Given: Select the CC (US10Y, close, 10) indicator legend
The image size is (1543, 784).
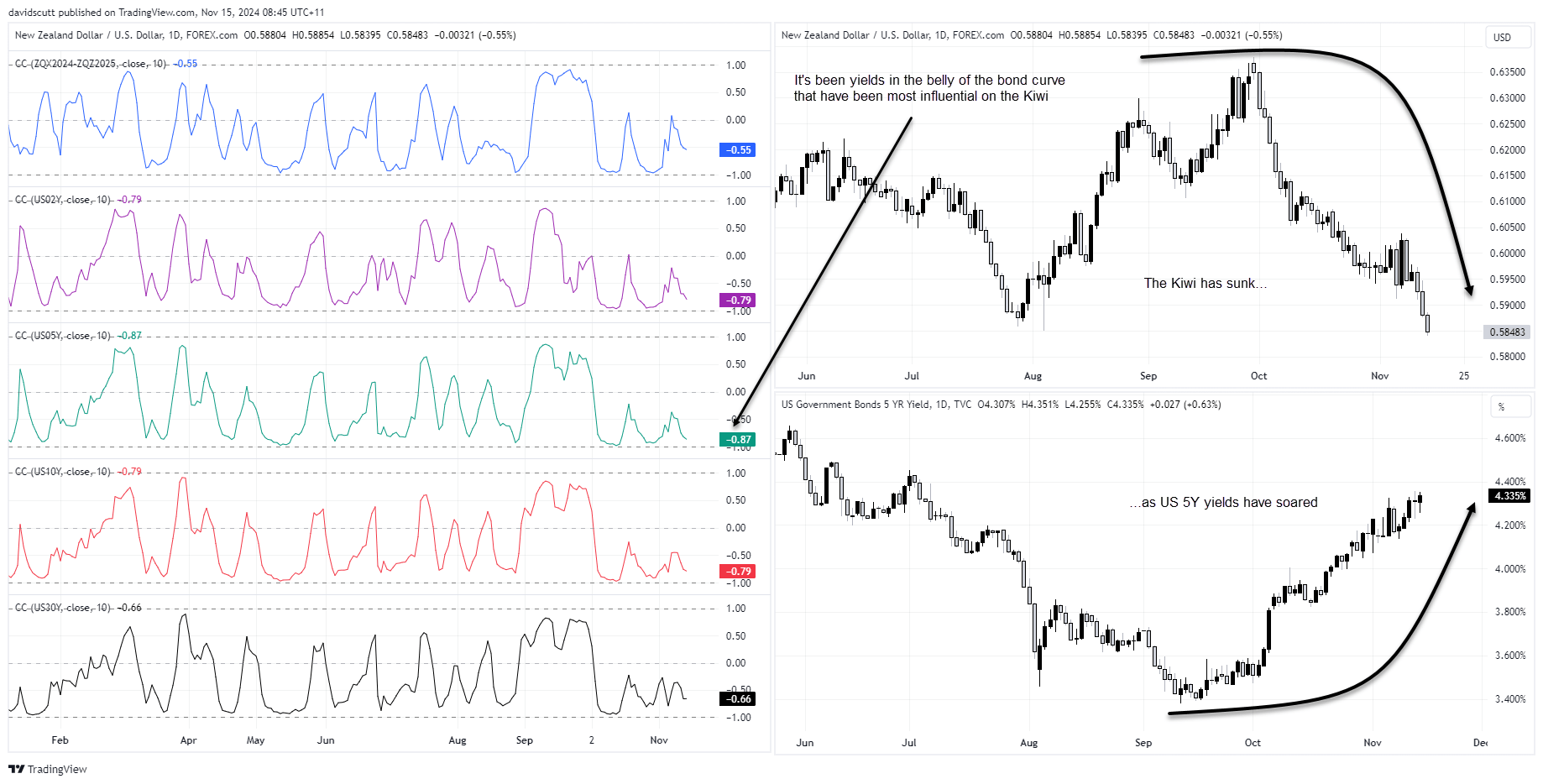Looking at the screenshot, I should pos(63,472).
